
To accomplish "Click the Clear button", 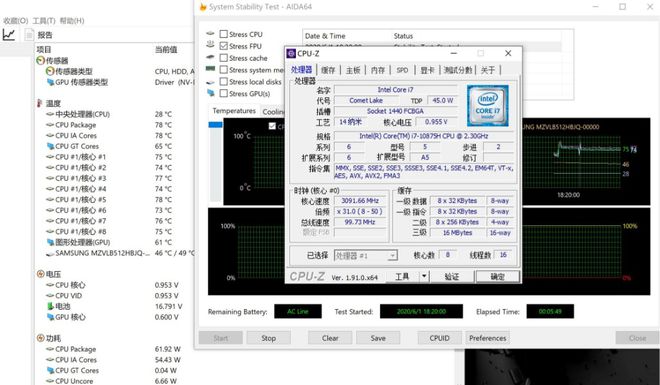I will 330,338.
